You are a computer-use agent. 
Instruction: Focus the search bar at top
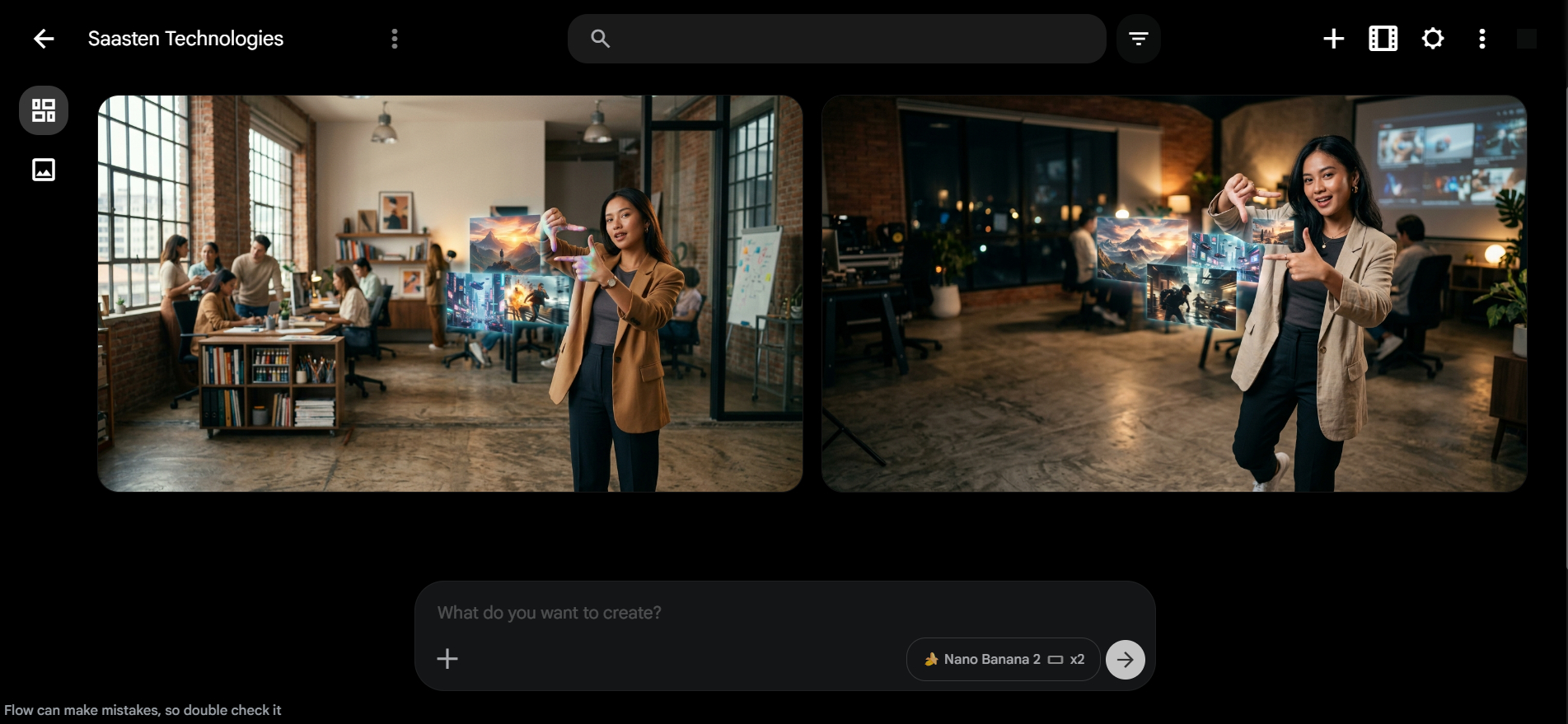(x=849, y=39)
